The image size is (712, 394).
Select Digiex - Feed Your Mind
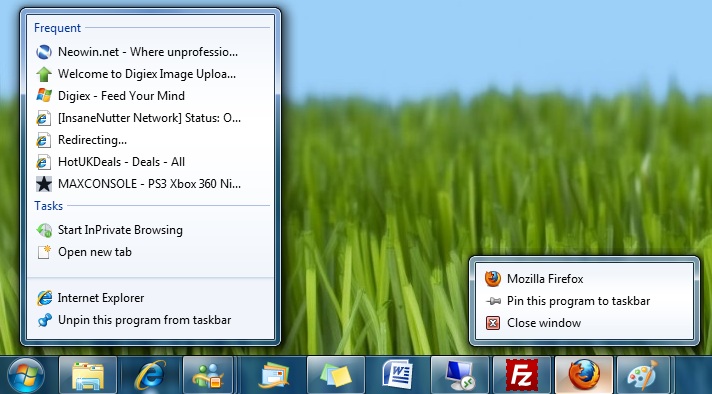tap(150, 96)
